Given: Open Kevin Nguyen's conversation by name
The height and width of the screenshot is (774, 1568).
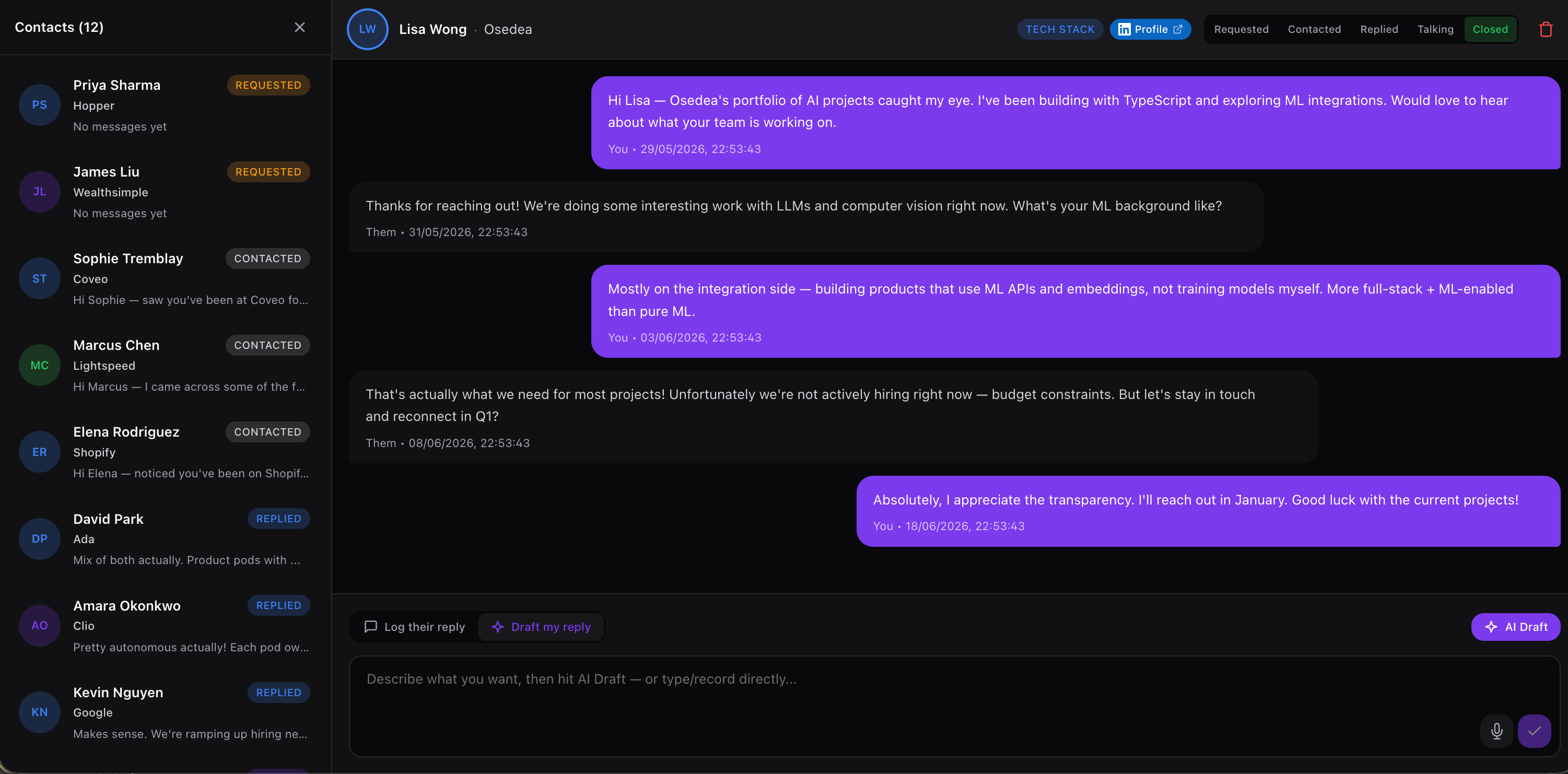Looking at the screenshot, I should click(118, 693).
